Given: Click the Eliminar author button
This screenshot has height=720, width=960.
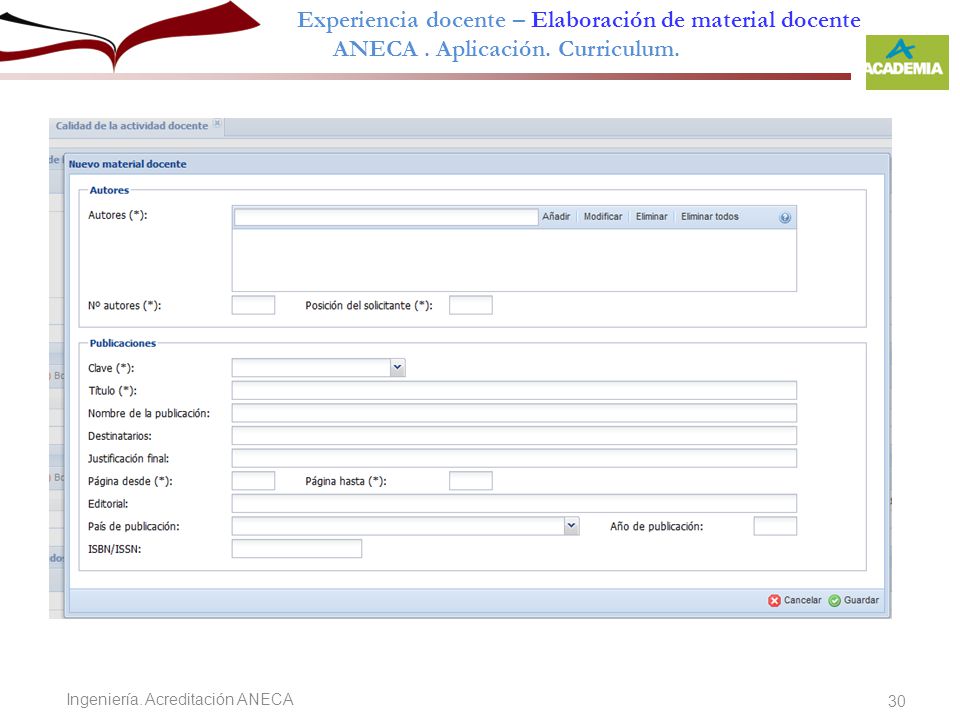Looking at the screenshot, I should click(x=651, y=217).
